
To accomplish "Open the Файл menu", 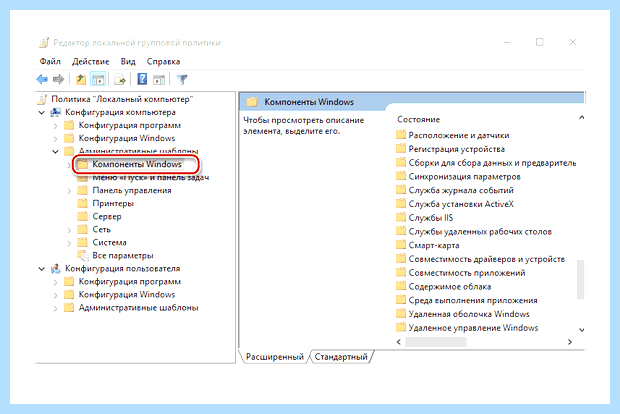I will pos(50,62).
